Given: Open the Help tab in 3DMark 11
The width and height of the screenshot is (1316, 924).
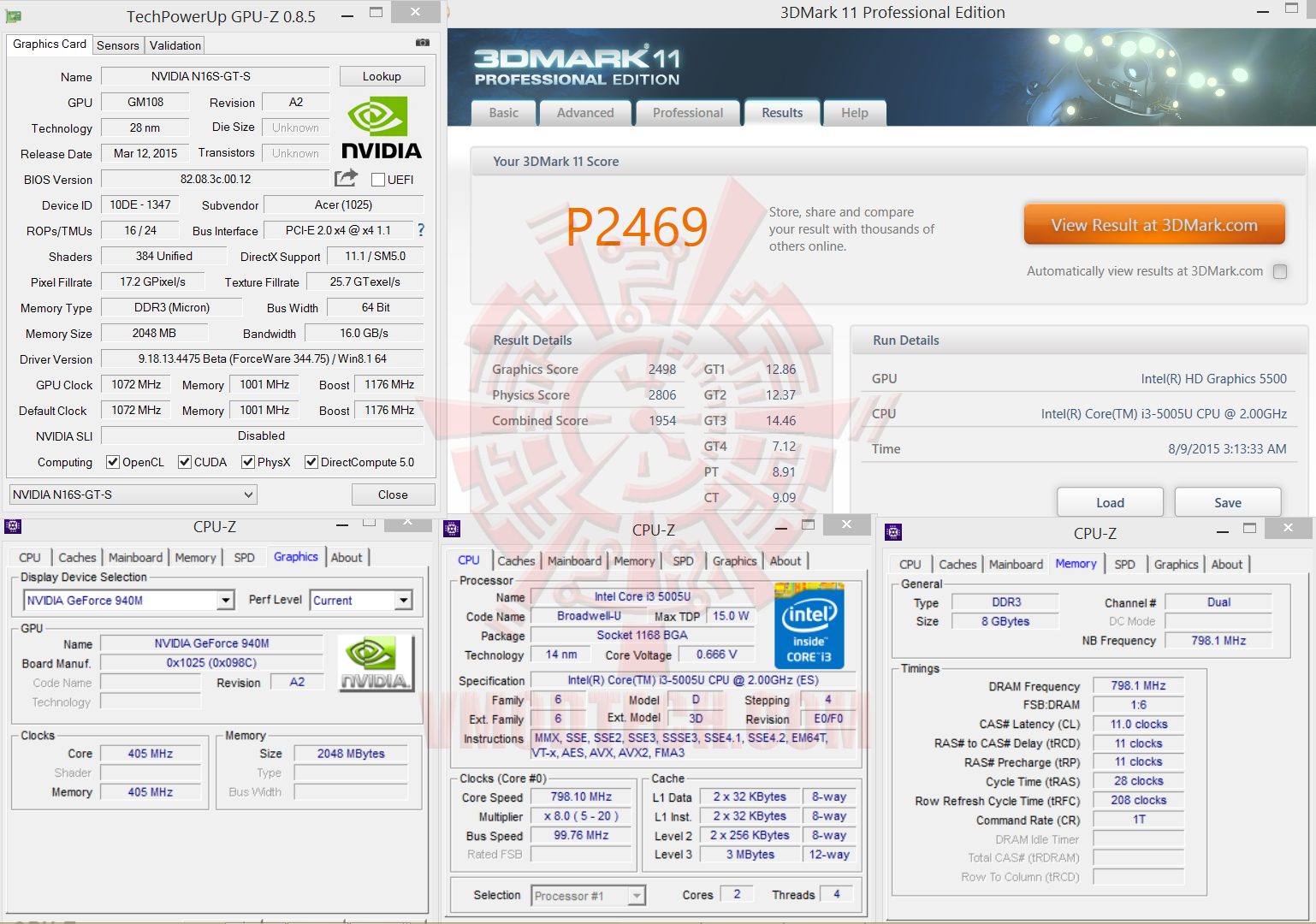Looking at the screenshot, I should (855, 113).
